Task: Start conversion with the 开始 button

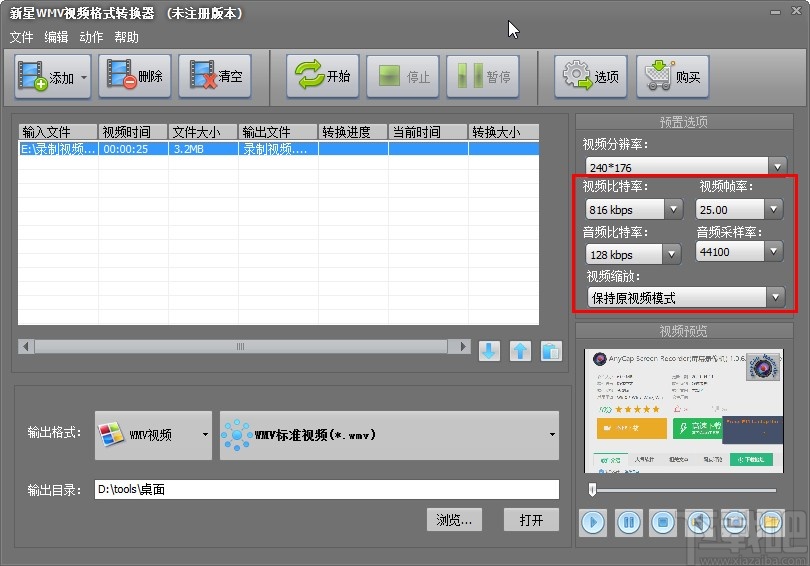Action: (x=322, y=77)
